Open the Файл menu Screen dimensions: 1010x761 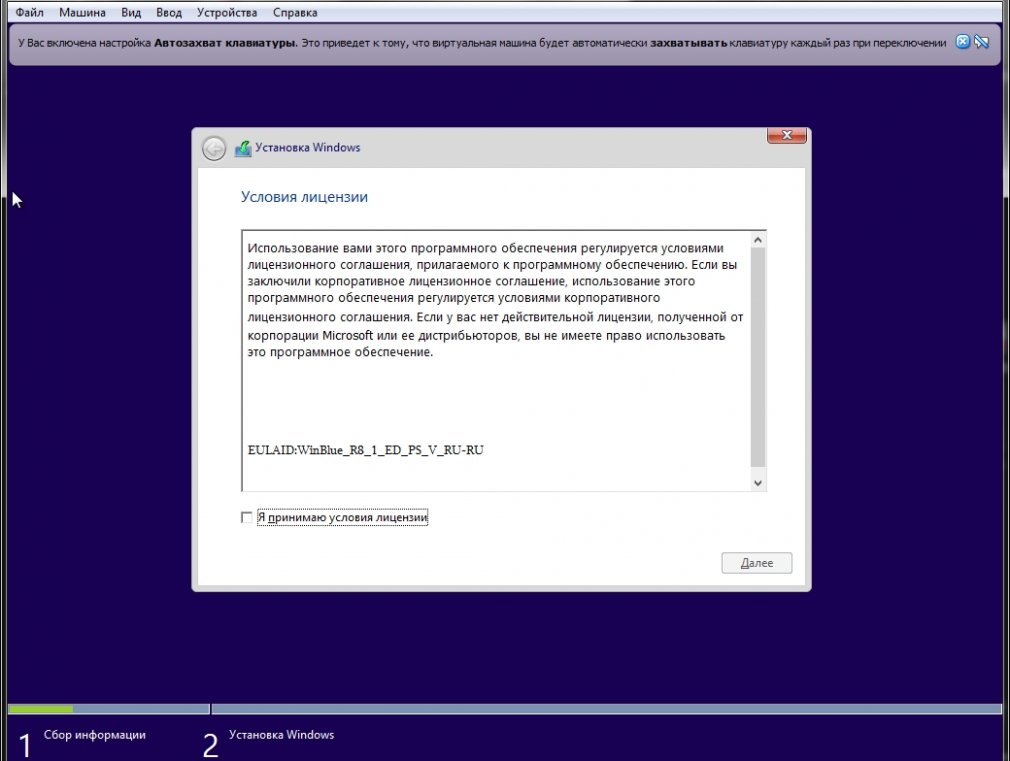(29, 12)
